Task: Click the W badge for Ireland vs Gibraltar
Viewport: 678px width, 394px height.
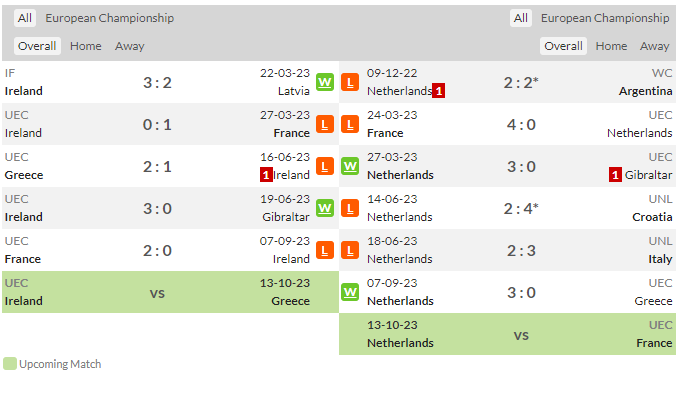Action: [325, 208]
